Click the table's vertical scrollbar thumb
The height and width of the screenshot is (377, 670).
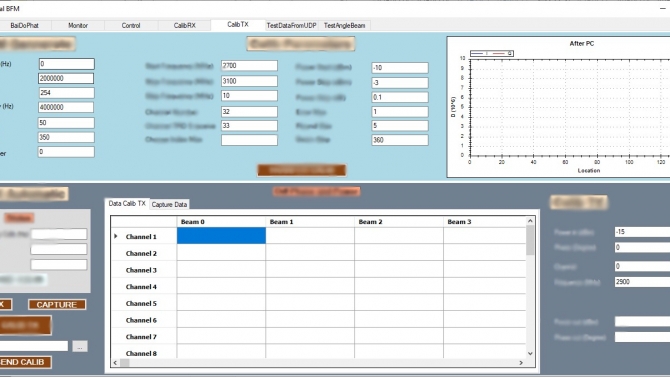530,240
